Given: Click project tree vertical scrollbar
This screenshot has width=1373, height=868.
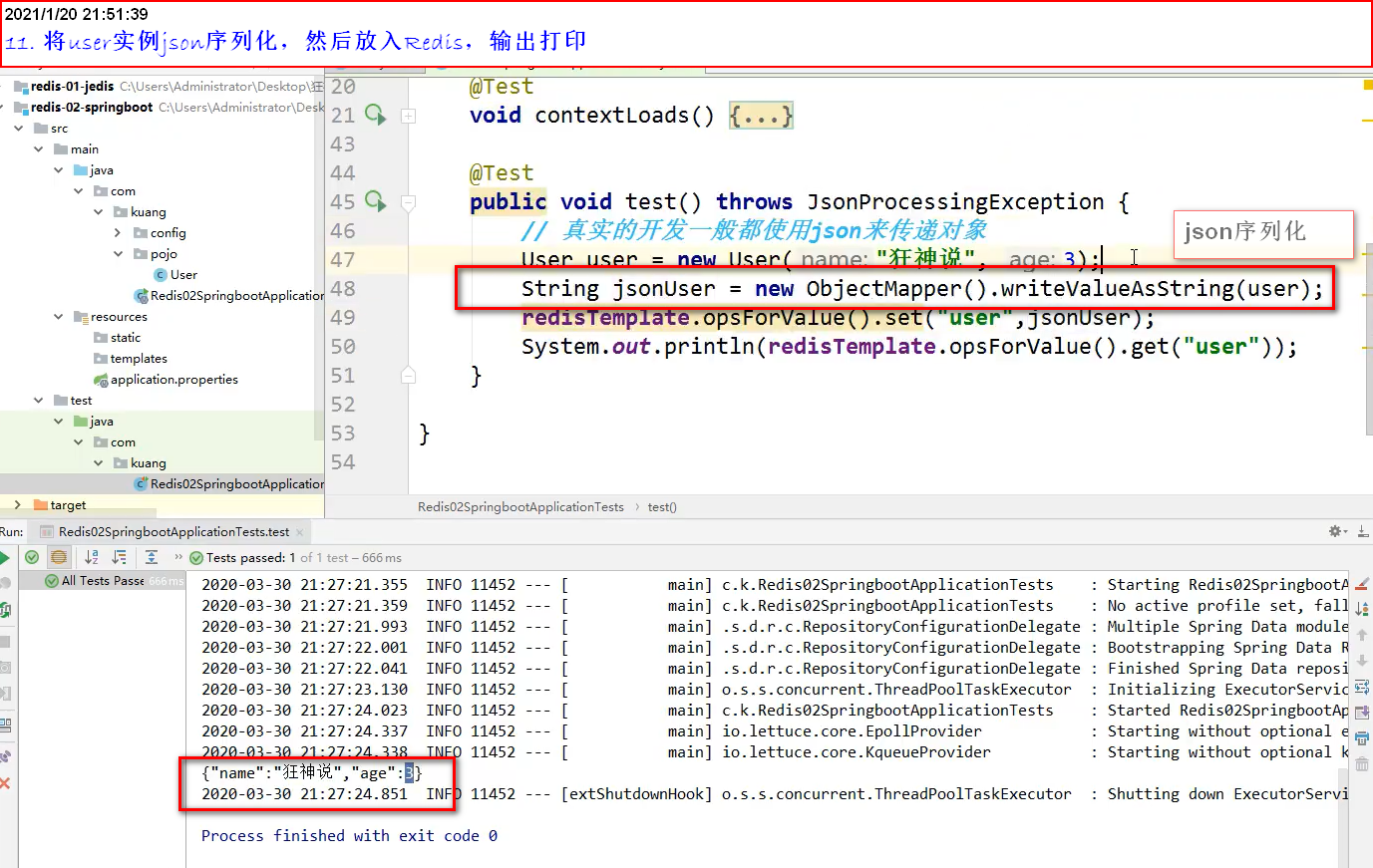Looking at the screenshot, I should 319,259.
